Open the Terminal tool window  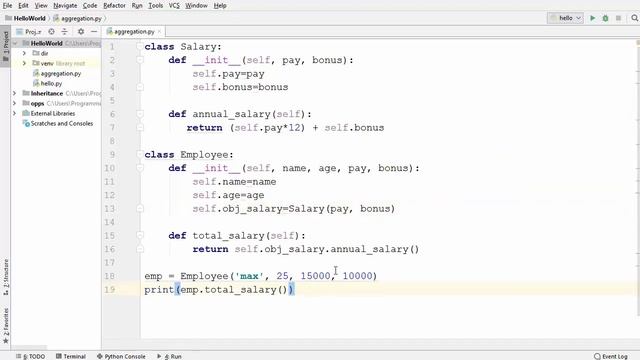point(71,356)
